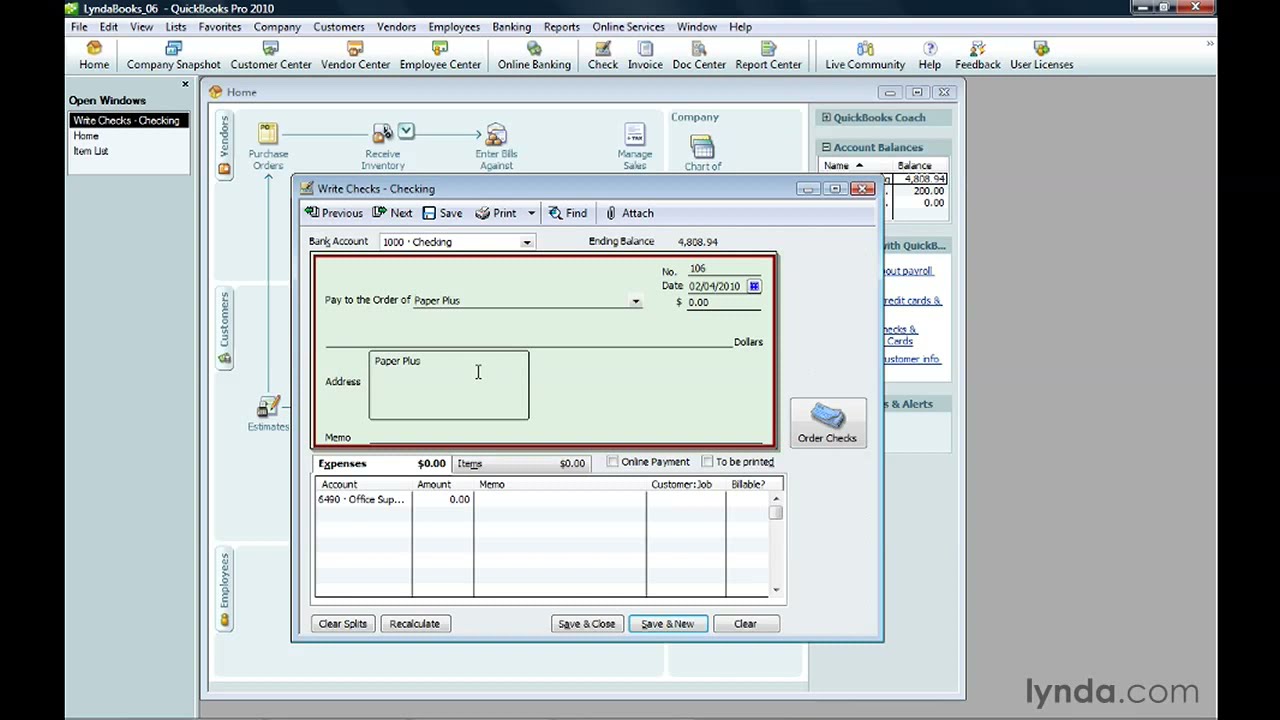Screen dimensions: 1280x720
Task: Open the Doc Center icon
Action: [699, 56]
